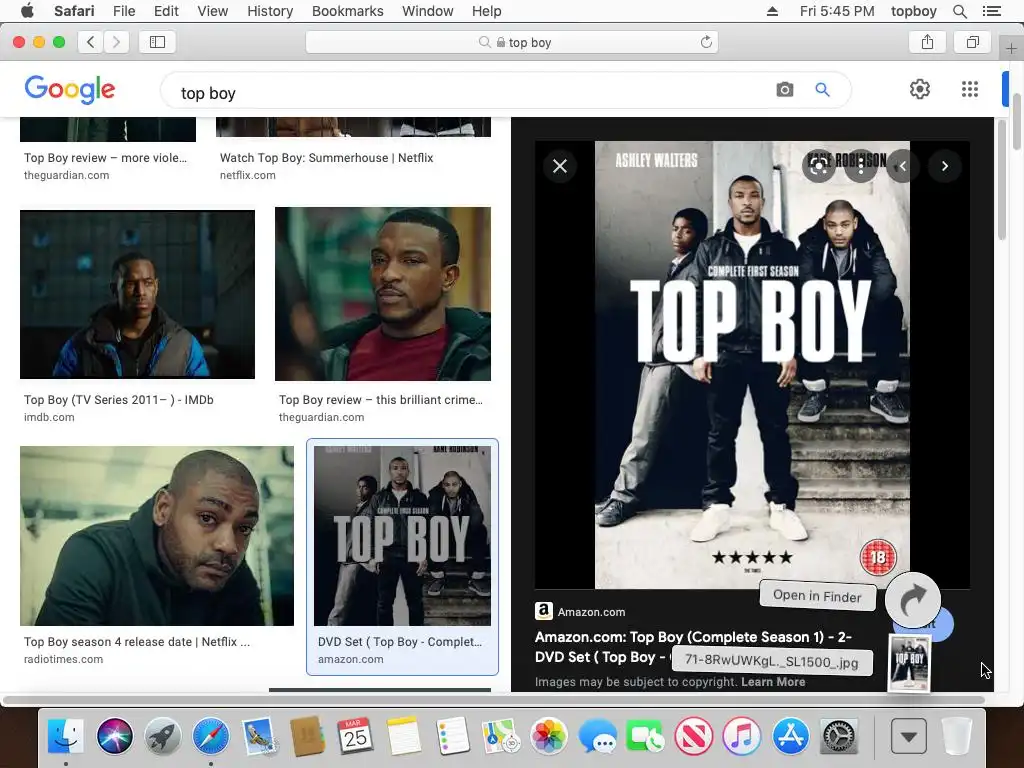
Task: Open the radiotimes.com season 4 image
Action: [157, 536]
